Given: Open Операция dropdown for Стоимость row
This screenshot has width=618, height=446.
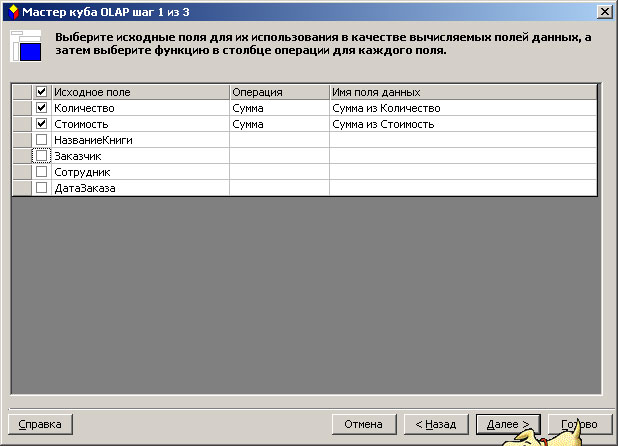Looking at the screenshot, I should click(279, 124).
